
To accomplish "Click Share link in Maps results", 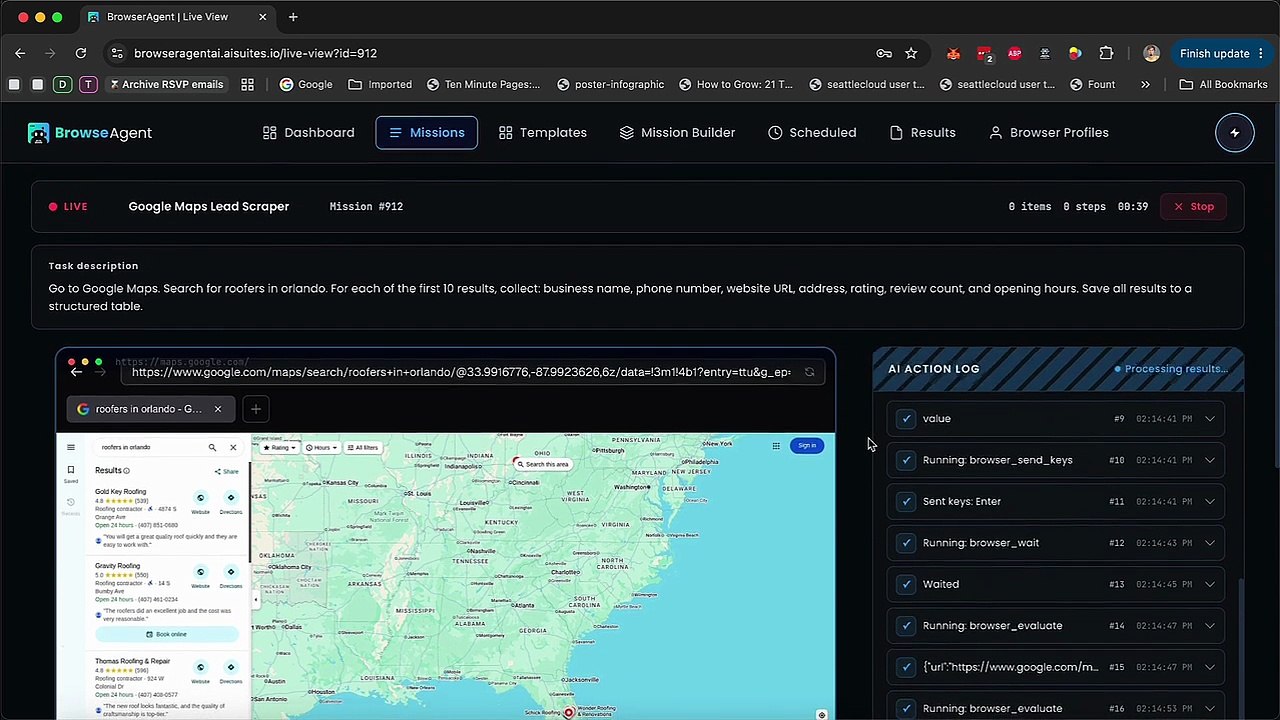I will point(226,471).
